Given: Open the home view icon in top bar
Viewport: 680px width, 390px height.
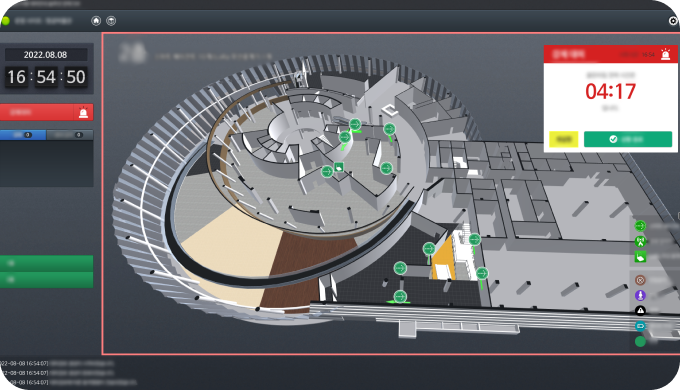Looking at the screenshot, I should point(96,21).
